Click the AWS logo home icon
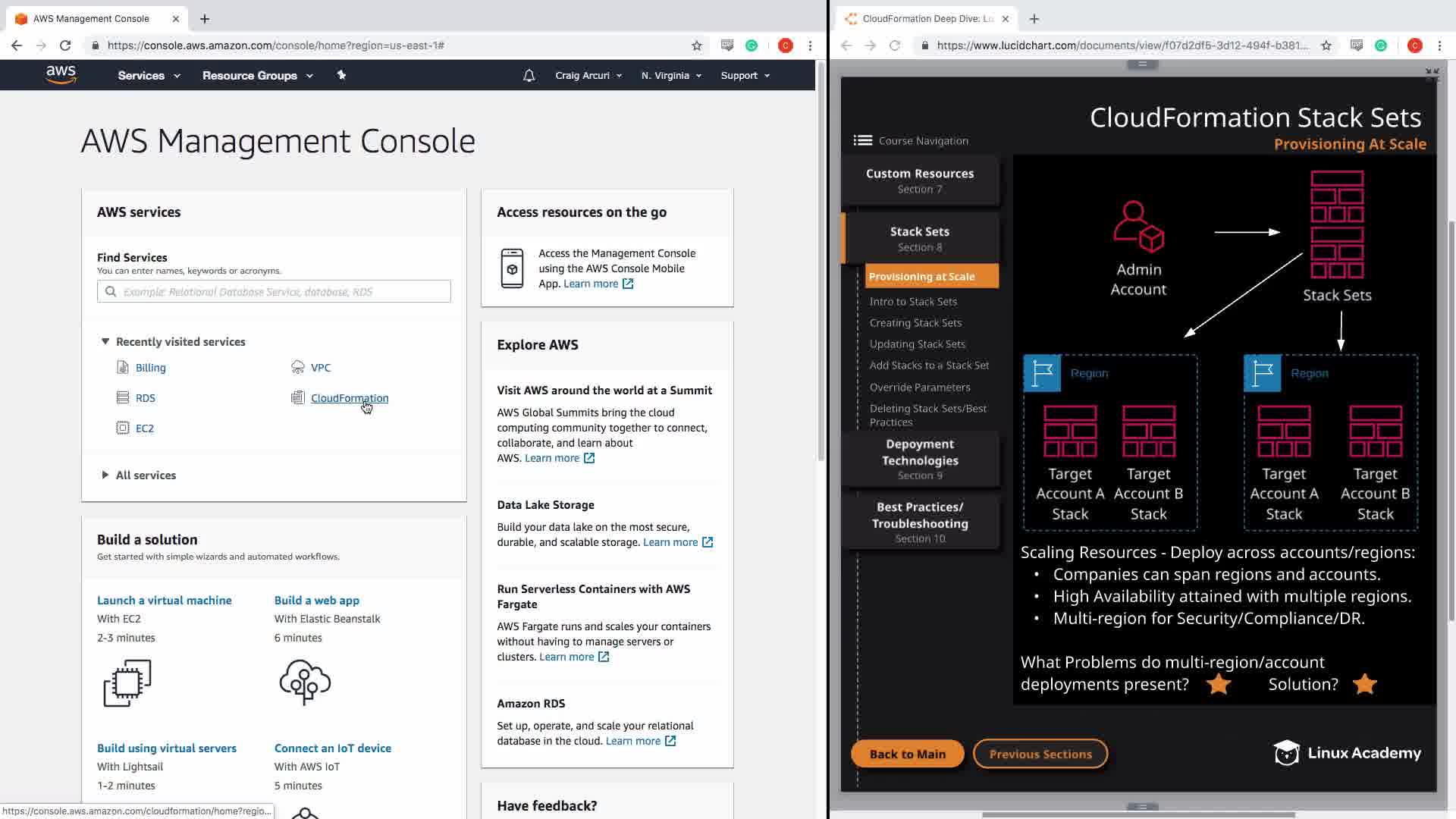This screenshot has height=819, width=1456. (61, 74)
